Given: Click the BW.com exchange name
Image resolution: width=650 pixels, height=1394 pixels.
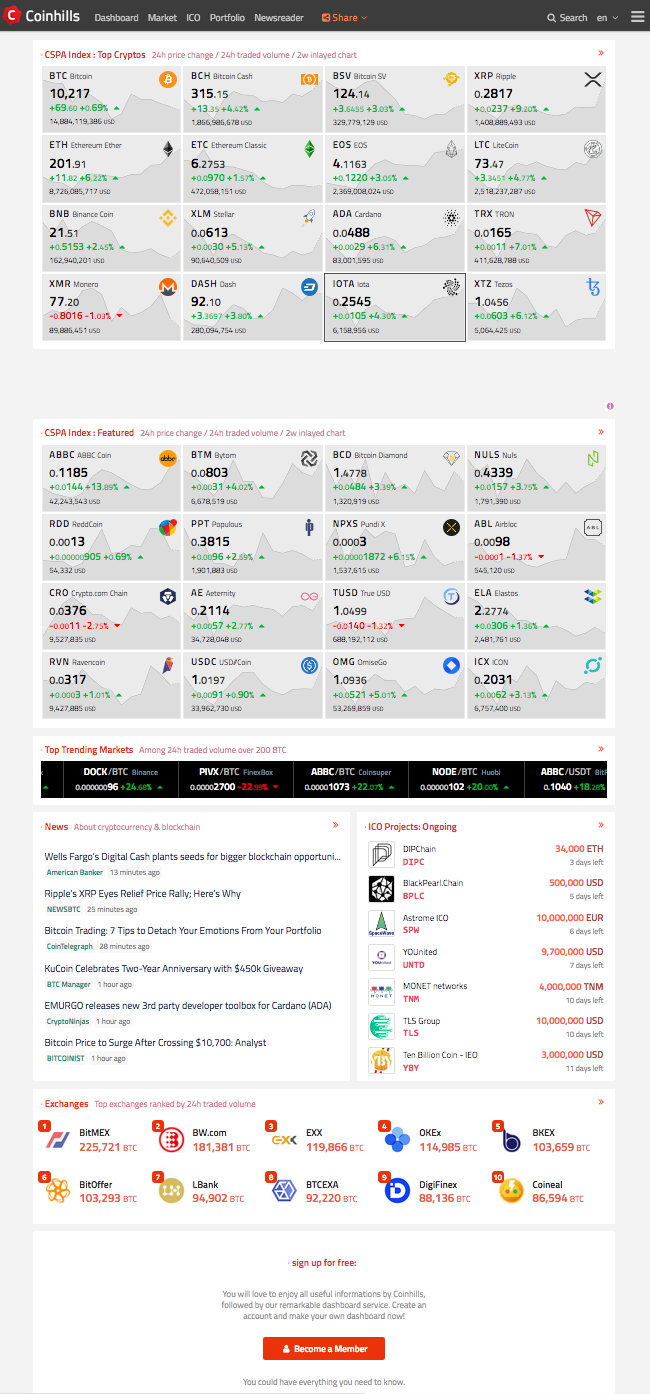Looking at the screenshot, I should coord(210,1133).
